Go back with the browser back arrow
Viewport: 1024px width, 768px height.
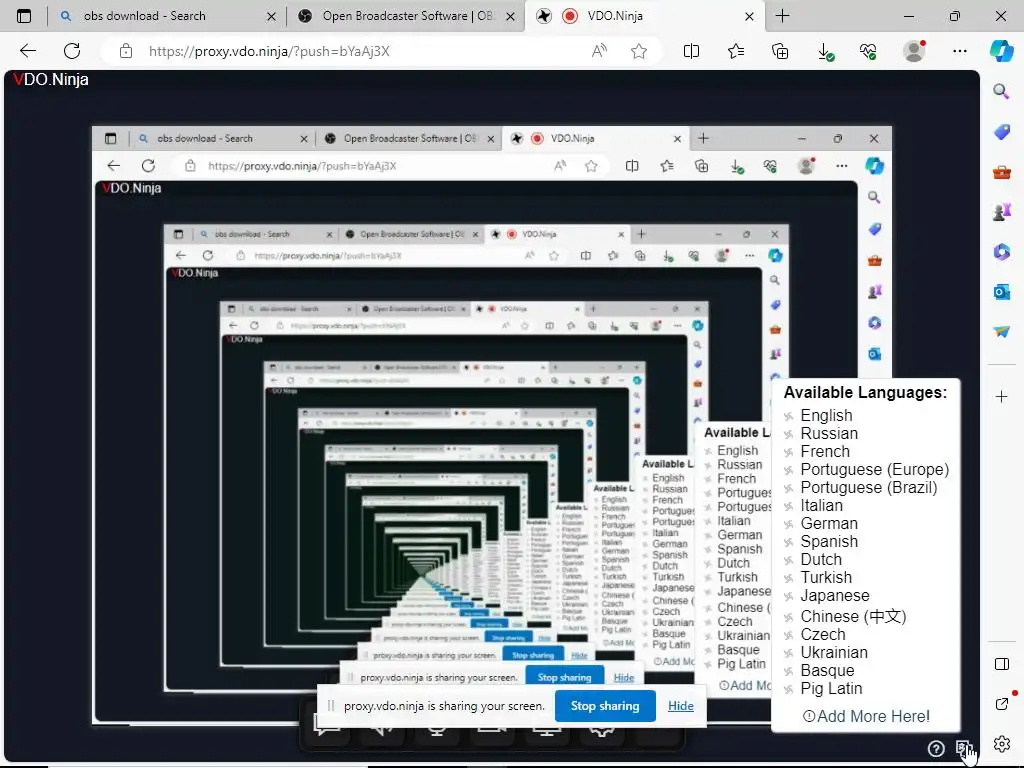(28, 51)
